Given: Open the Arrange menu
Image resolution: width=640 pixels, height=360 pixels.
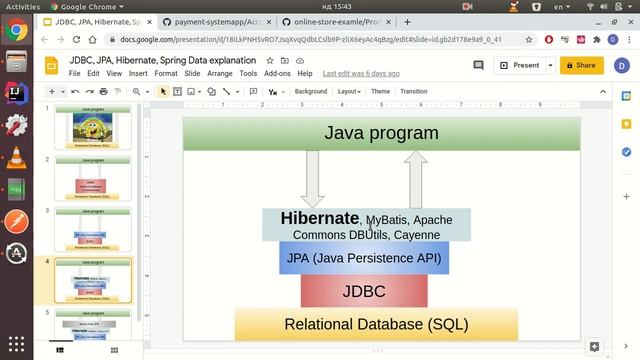Looking at the screenshot, I should pos(220,73).
